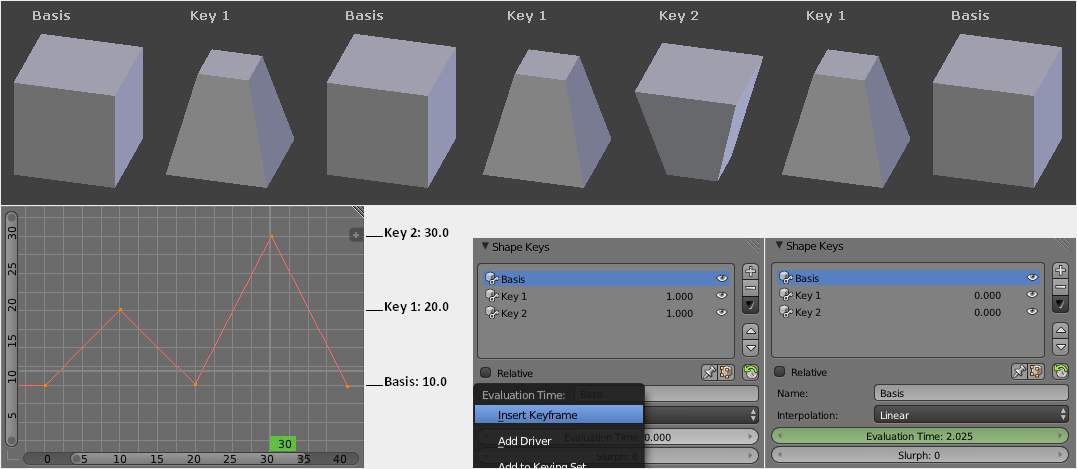Image resolution: width=1077 pixels, height=469 pixels.
Task: Click Basis shape key icon in right panel
Action: 786,278
